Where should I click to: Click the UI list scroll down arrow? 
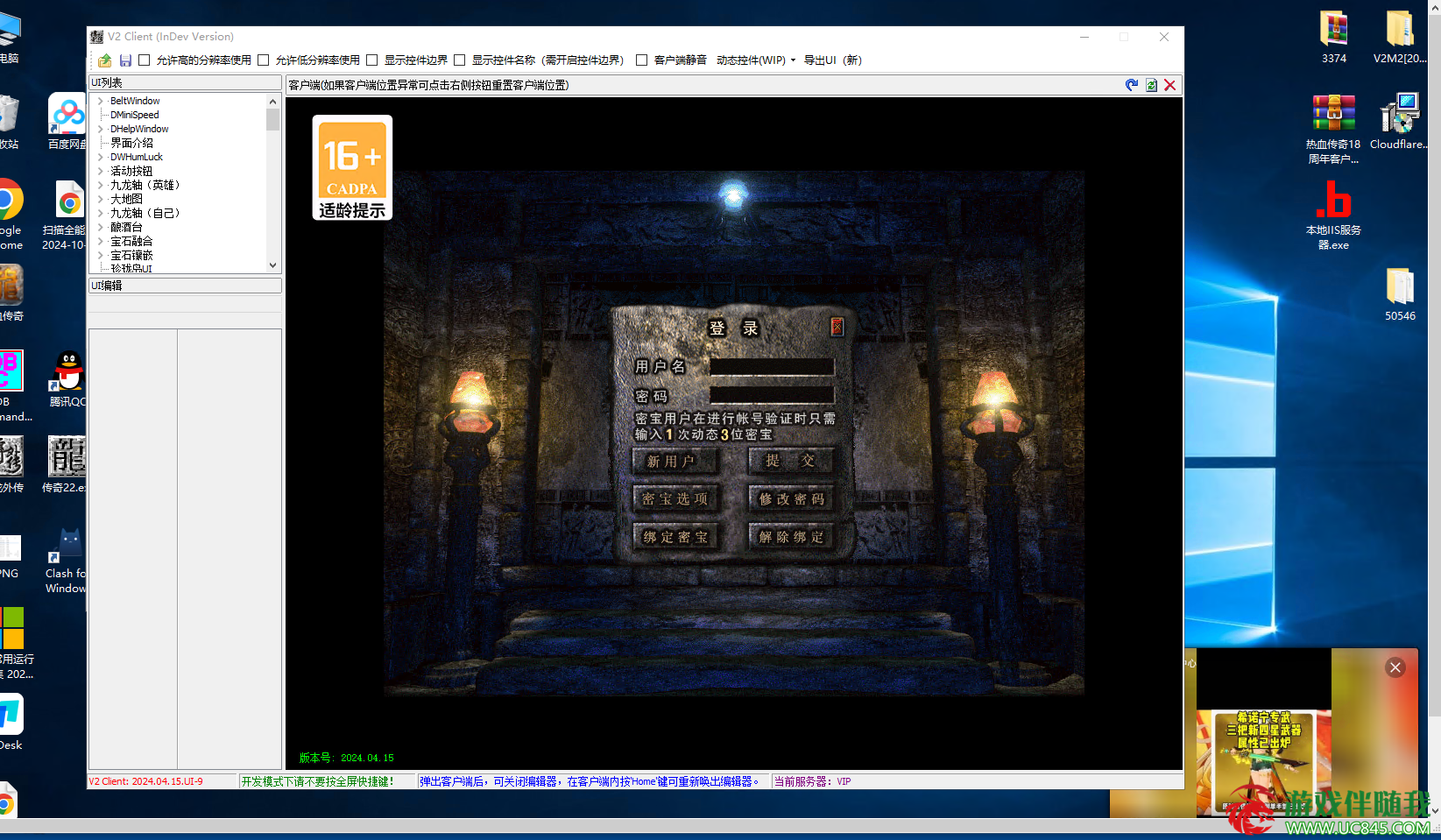pyautogui.click(x=272, y=265)
